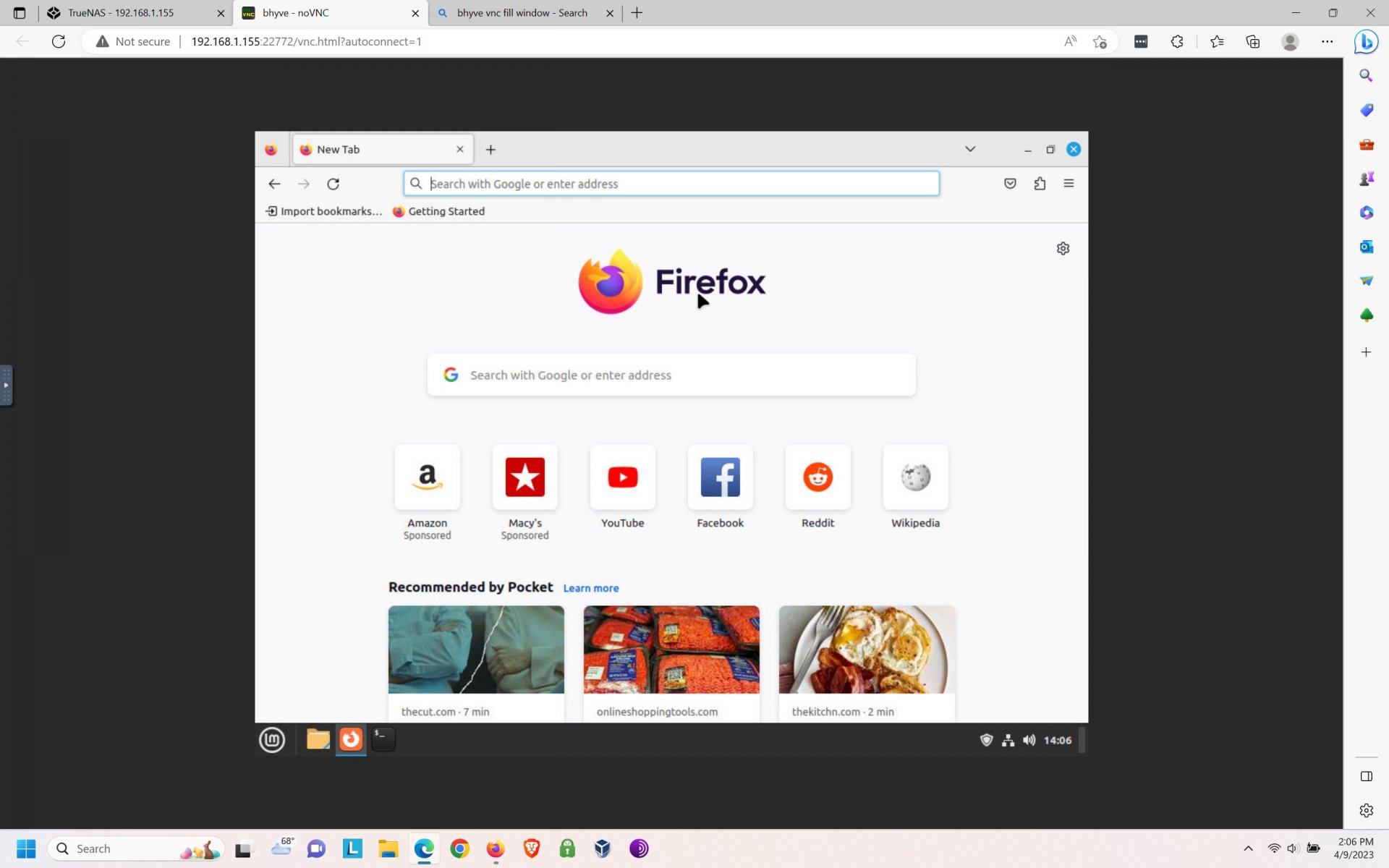Image resolution: width=1389 pixels, height=868 pixels.
Task: Toggle Read aloud in Edge
Action: (1070, 41)
